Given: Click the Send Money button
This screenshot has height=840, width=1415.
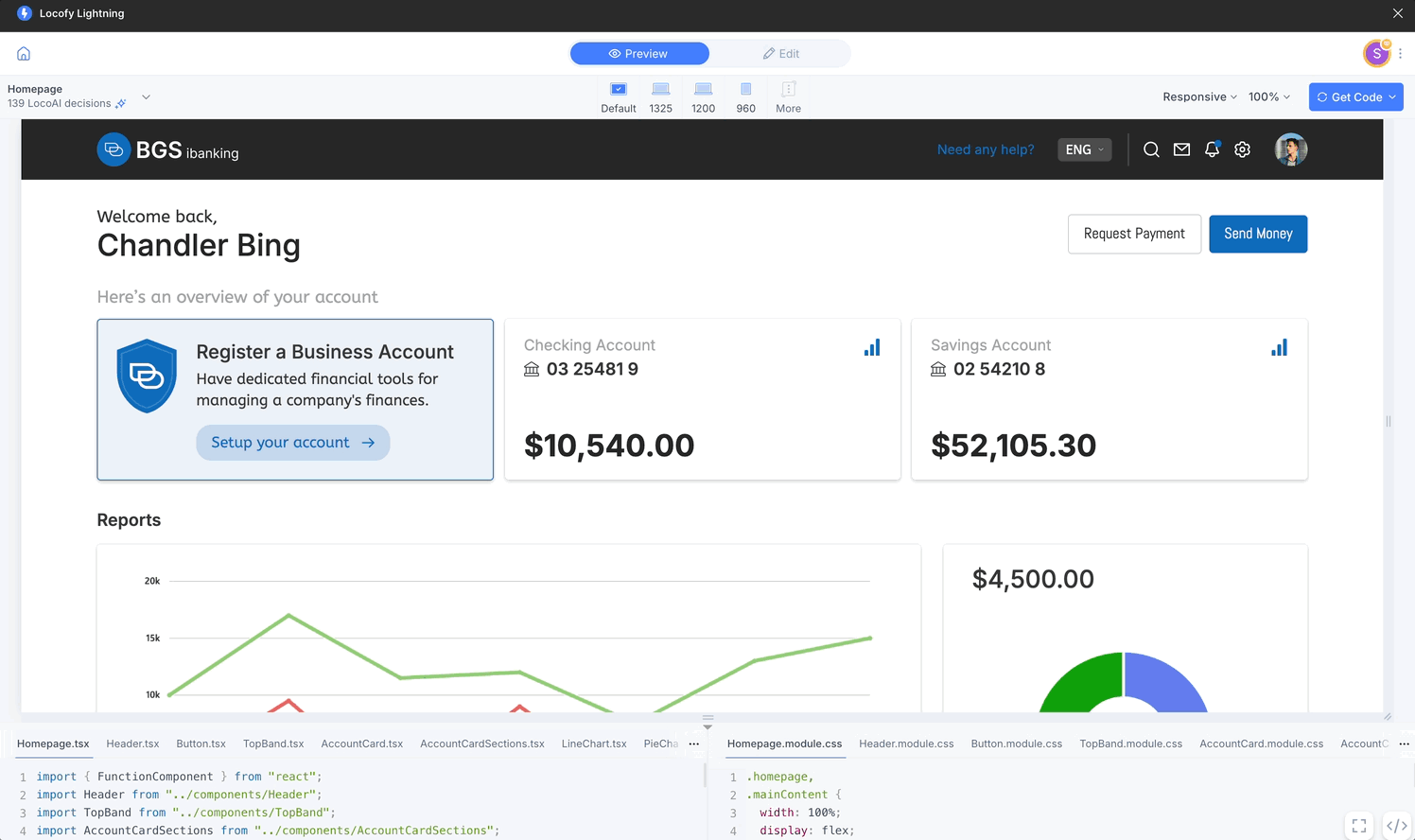Looking at the screenshot, I should (1257, 234).
